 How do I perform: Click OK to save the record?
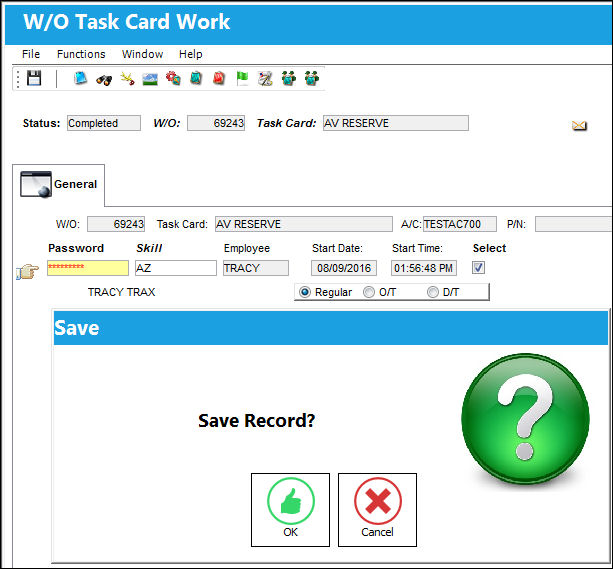click(x=290, y=510)
